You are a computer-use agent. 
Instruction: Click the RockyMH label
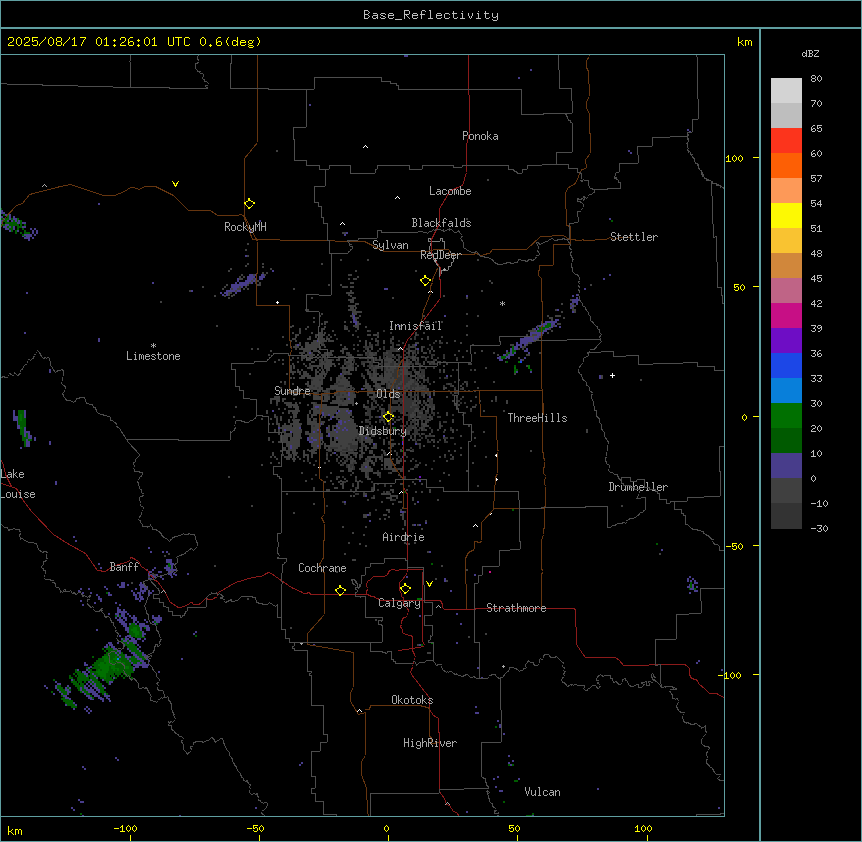point(245,227)
